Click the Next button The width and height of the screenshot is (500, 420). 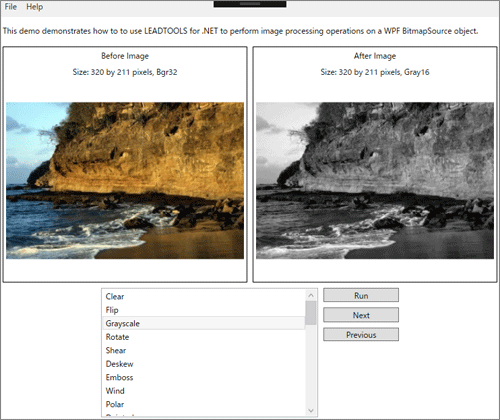coord(361,315)
